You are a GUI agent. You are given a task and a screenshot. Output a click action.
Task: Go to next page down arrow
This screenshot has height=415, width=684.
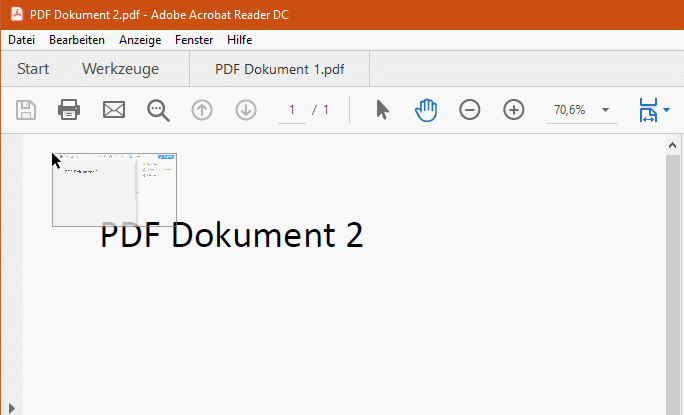[x=246, y=110]
